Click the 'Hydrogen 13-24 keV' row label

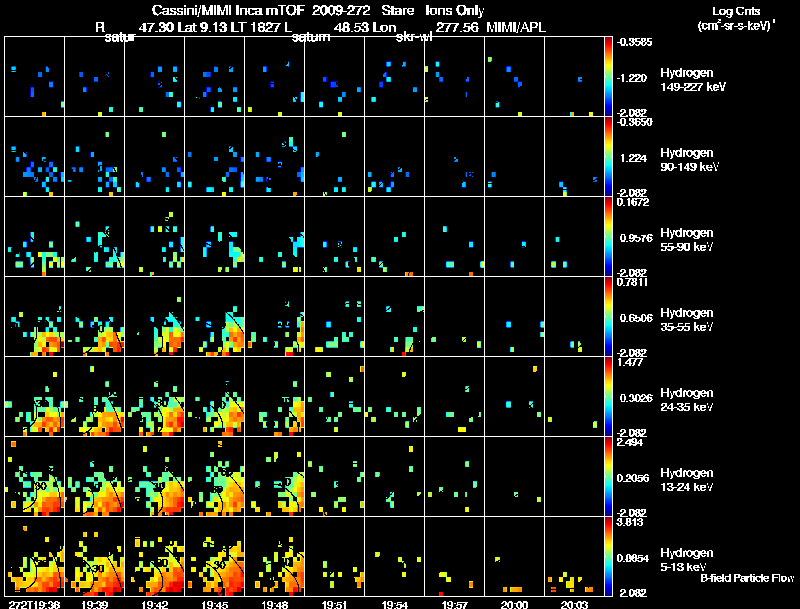(687, 480)
